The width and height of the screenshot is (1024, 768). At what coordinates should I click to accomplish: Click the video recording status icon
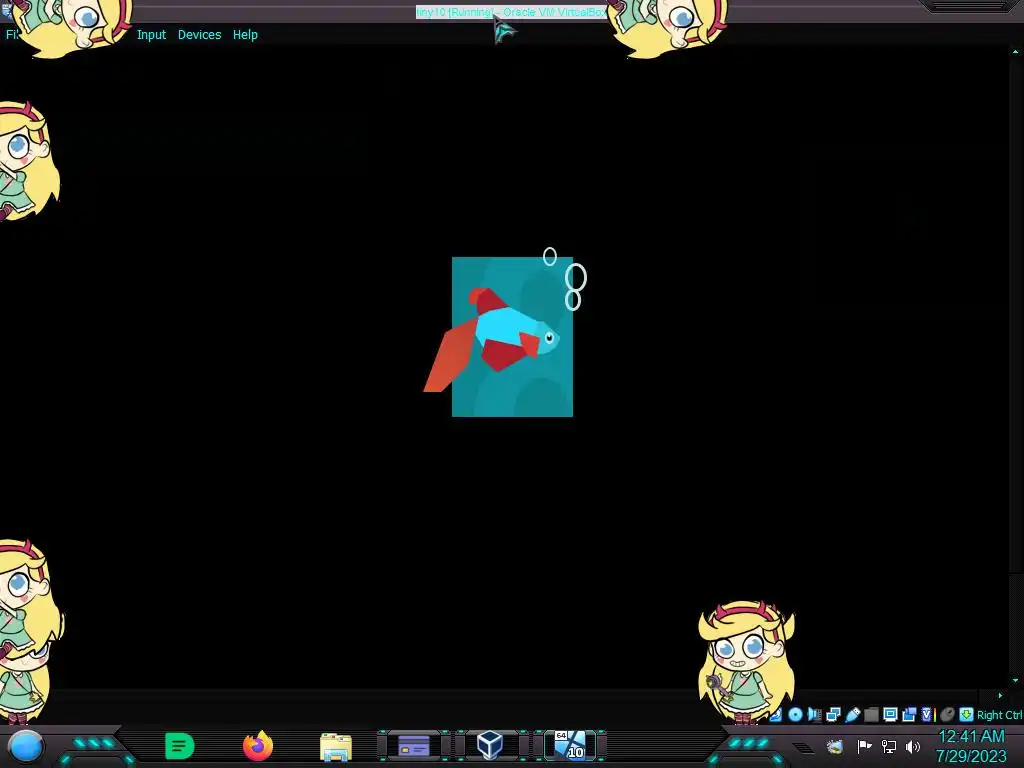coord(909,714)
